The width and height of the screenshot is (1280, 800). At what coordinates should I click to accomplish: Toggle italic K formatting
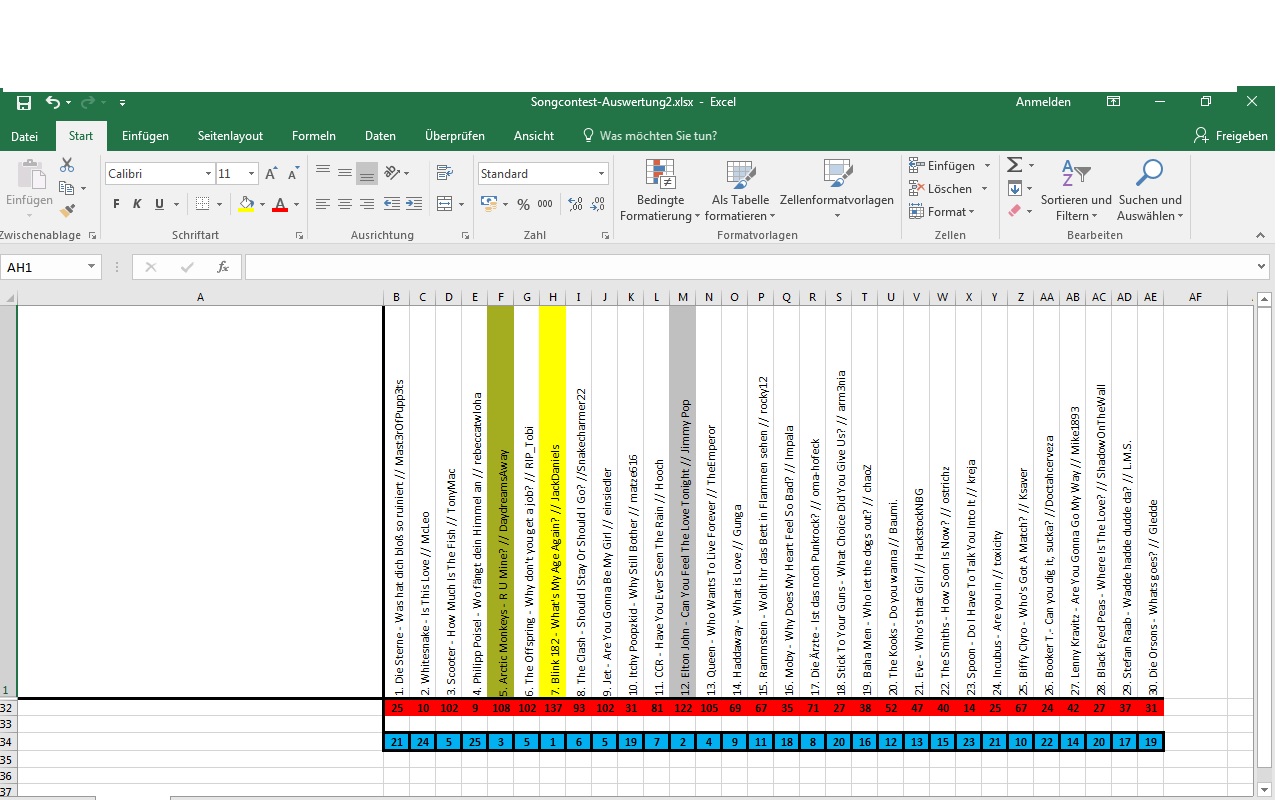click(x=138, y=204)
